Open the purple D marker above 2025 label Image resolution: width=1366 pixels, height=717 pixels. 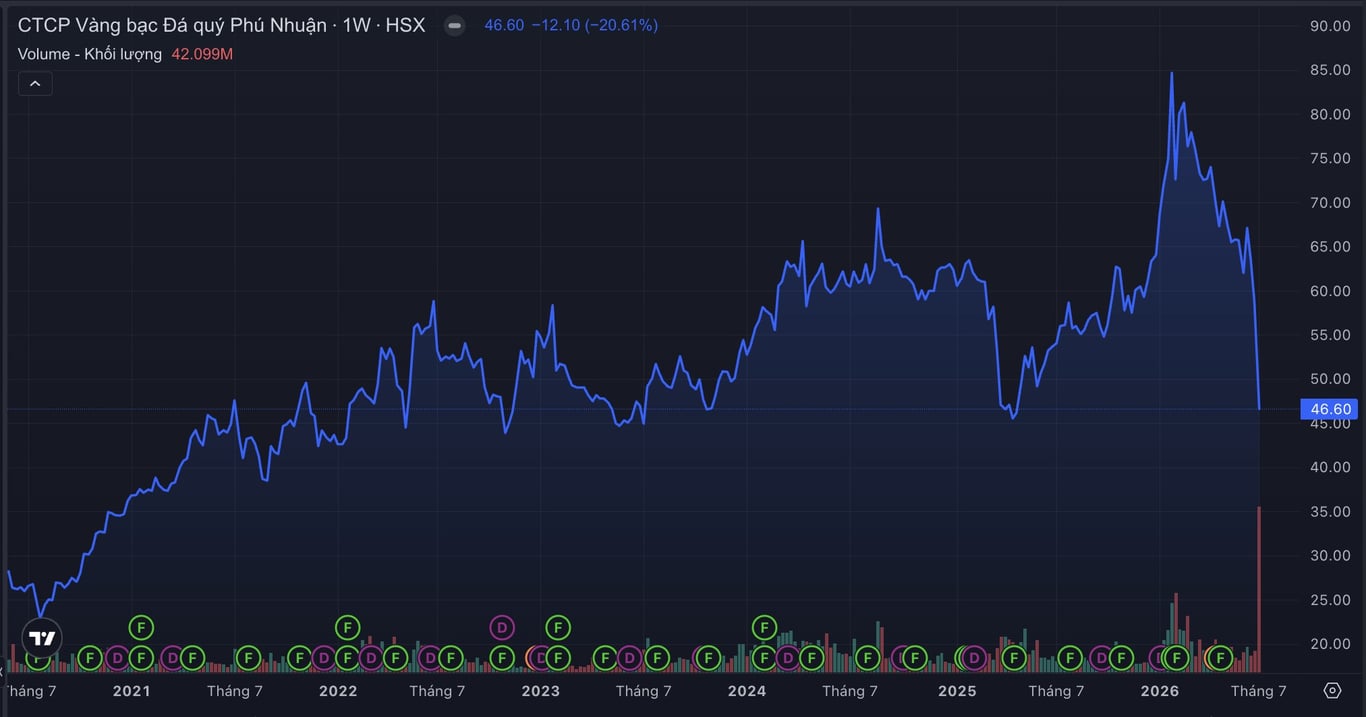973,658
